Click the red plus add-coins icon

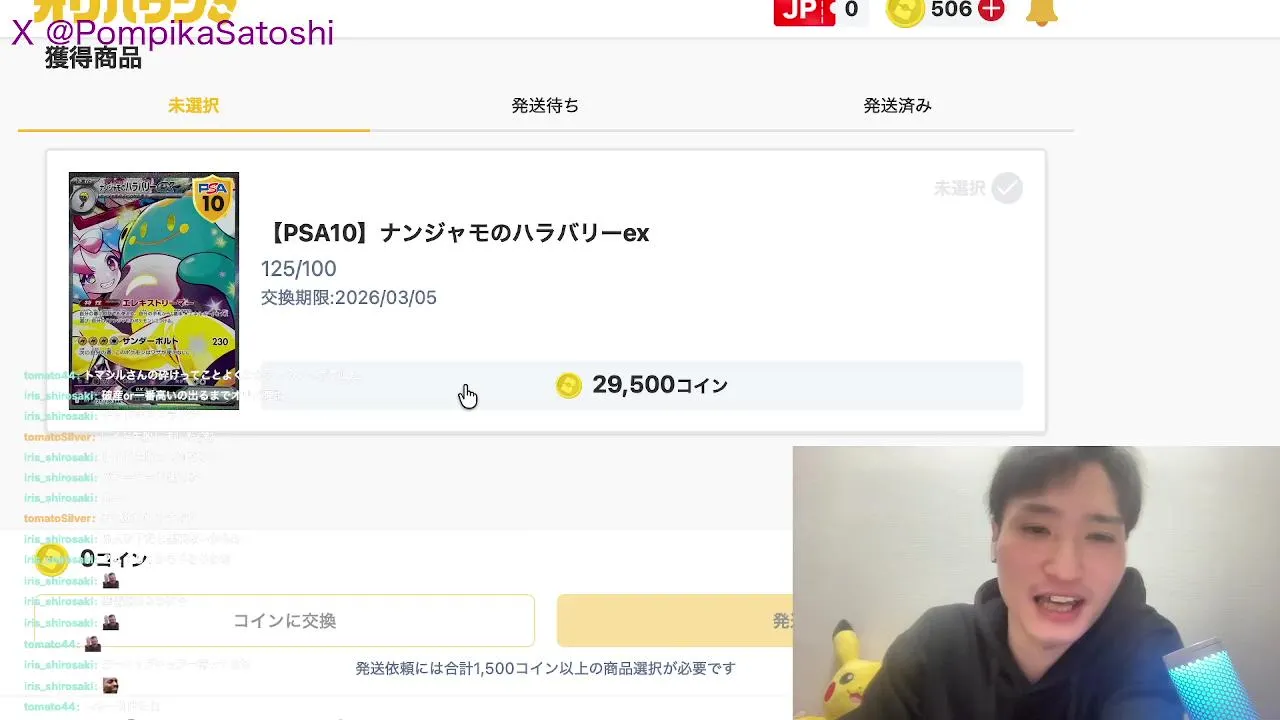(991, 10)
